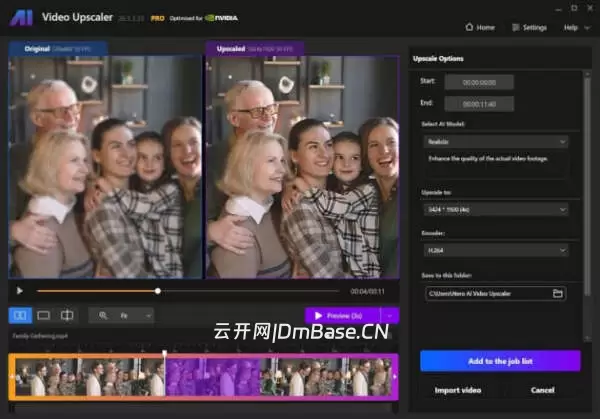Play the video preview
The width and height of the screenshot is (600, 419).
coord(20,291)
